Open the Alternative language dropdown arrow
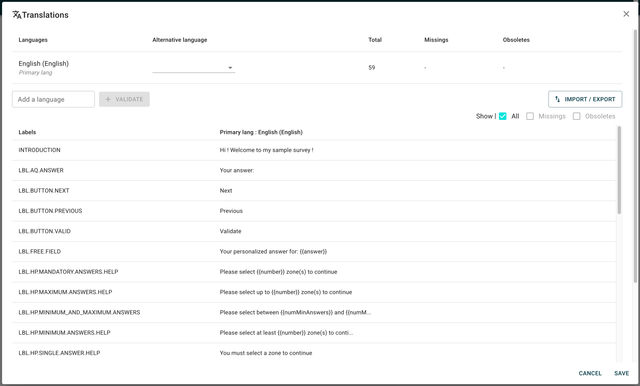The image size is (640, 386). coord(230,68)
